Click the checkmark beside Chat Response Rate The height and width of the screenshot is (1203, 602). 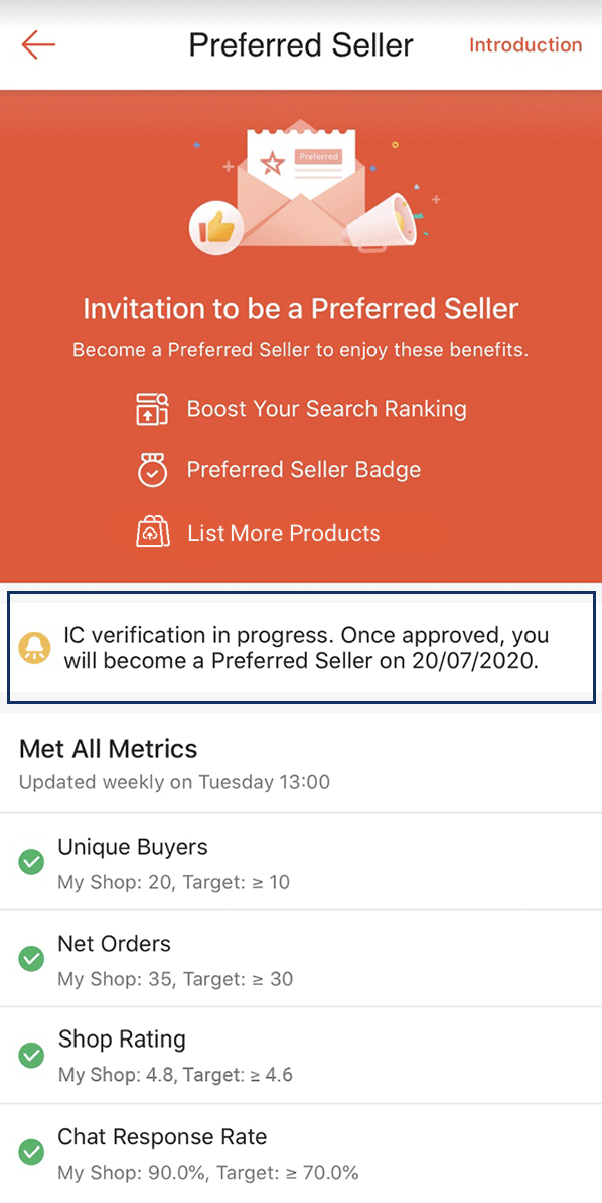pyautogui.click(x=31, y=1152)
